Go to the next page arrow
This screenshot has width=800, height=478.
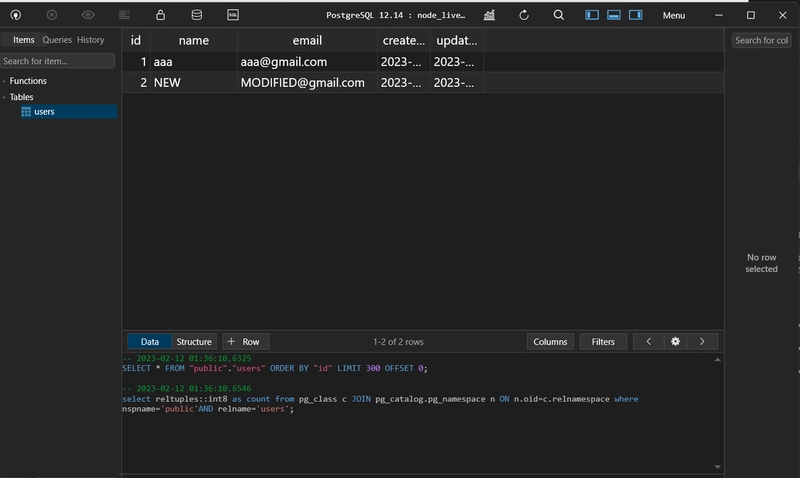(x=702, y=341)
